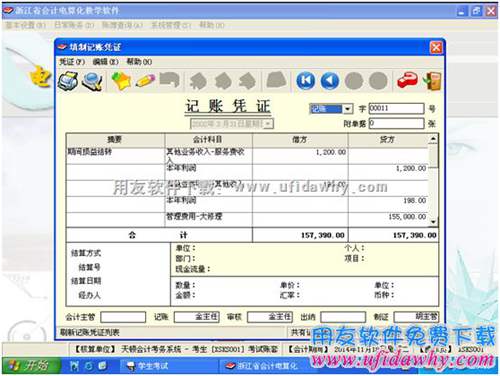The image size is (500, 376).
Task: Go to first voucher with blue button
Action: [x=305, y=81]
